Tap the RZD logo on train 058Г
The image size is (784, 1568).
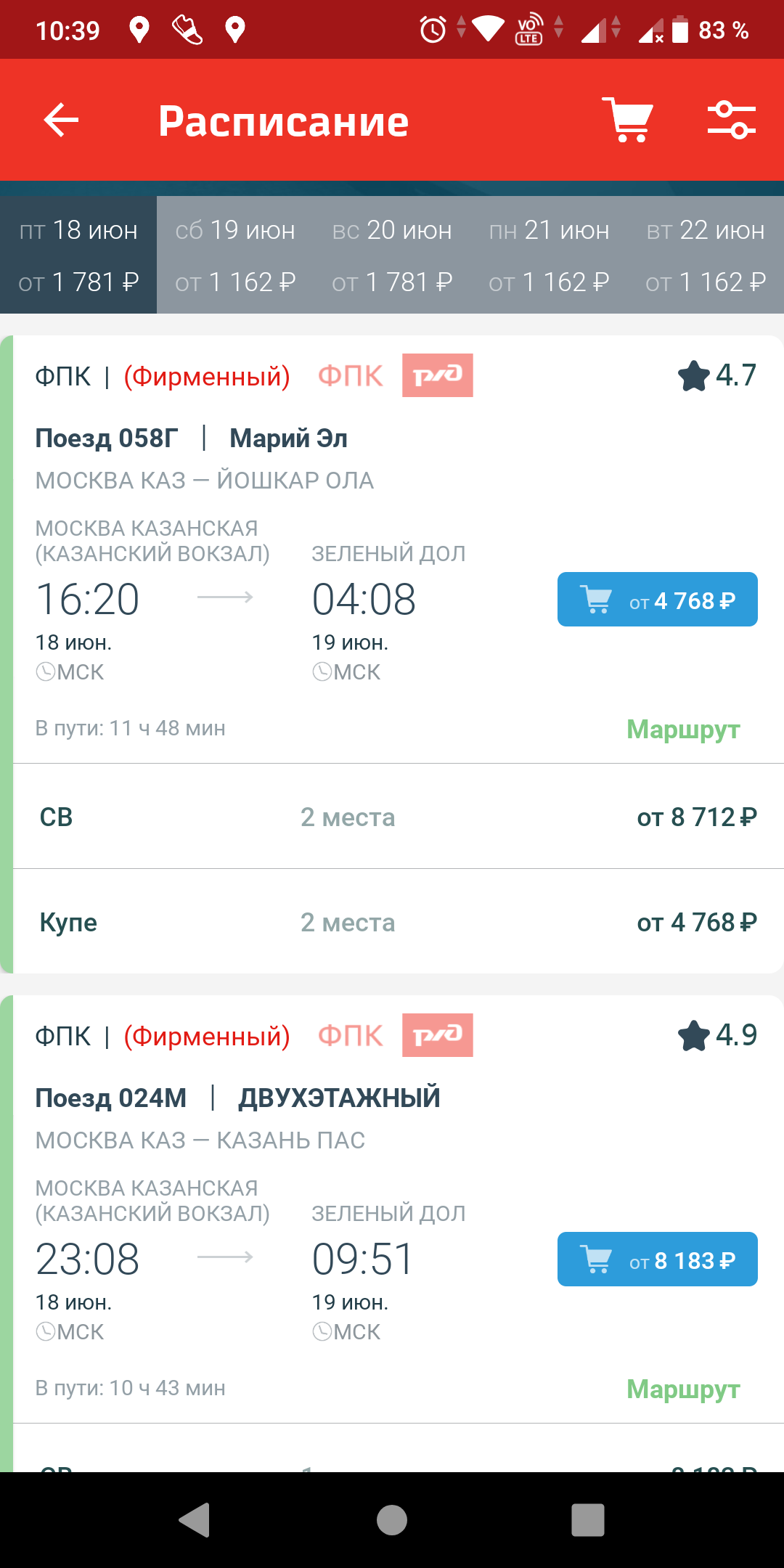tap(437, 375)
